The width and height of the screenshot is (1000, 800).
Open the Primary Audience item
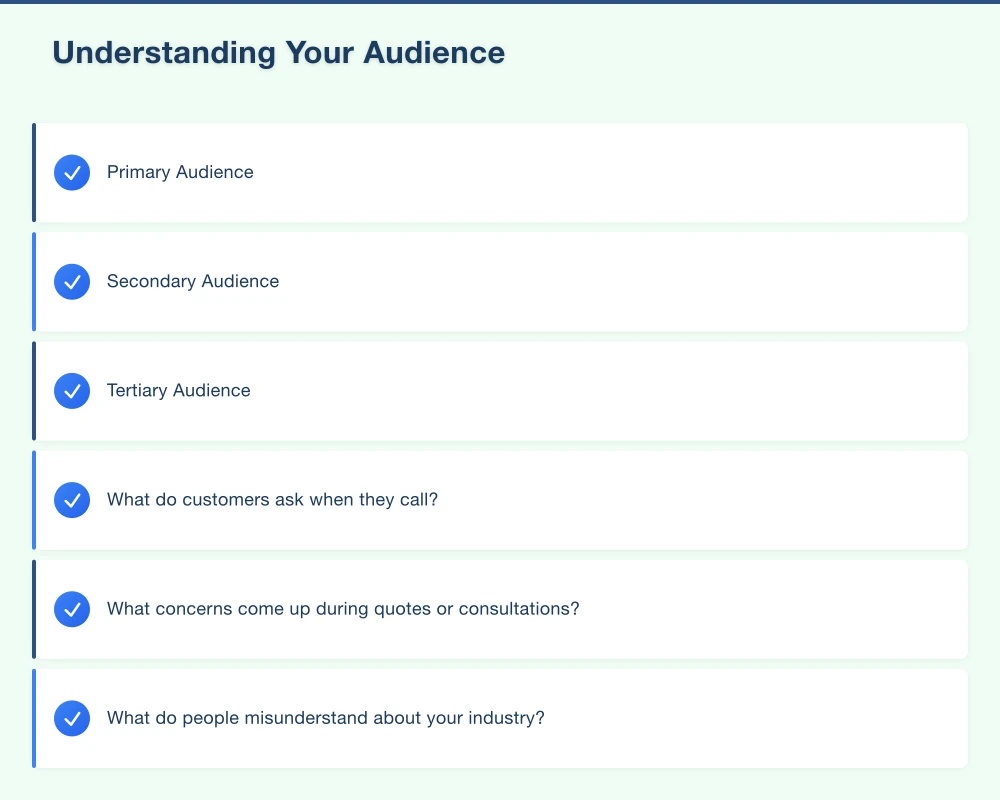pyautogui.click(x=500, y=172)
